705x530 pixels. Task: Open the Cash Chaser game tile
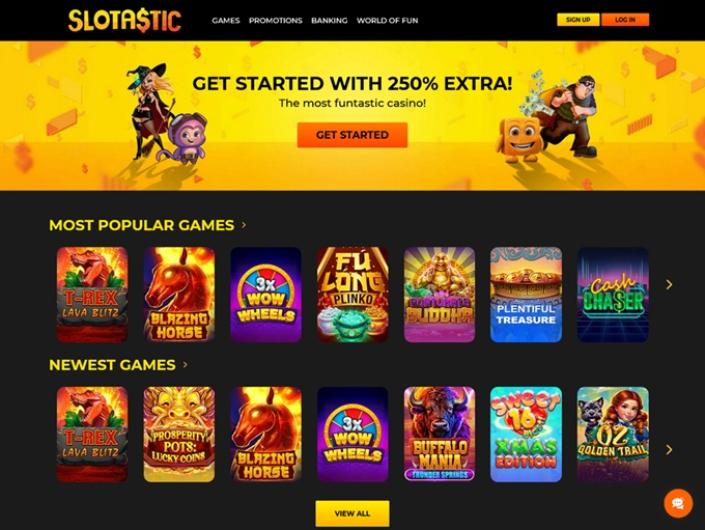pyautogui.click(x=613, y=294)
